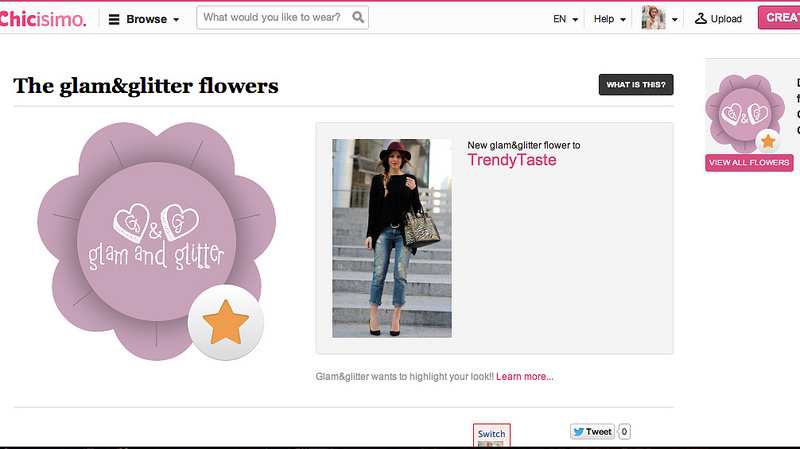
Task: Click the Switch button
Action: [x=491, y=434]
